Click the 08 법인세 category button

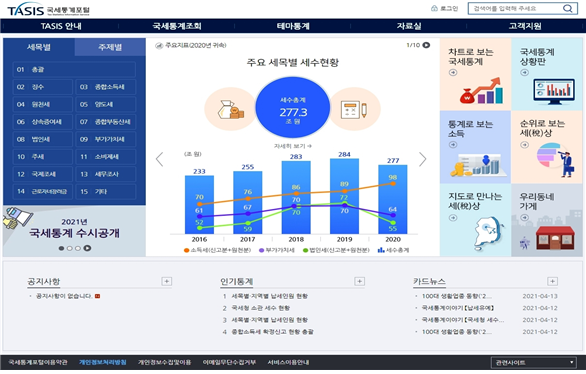pos(42,139)
